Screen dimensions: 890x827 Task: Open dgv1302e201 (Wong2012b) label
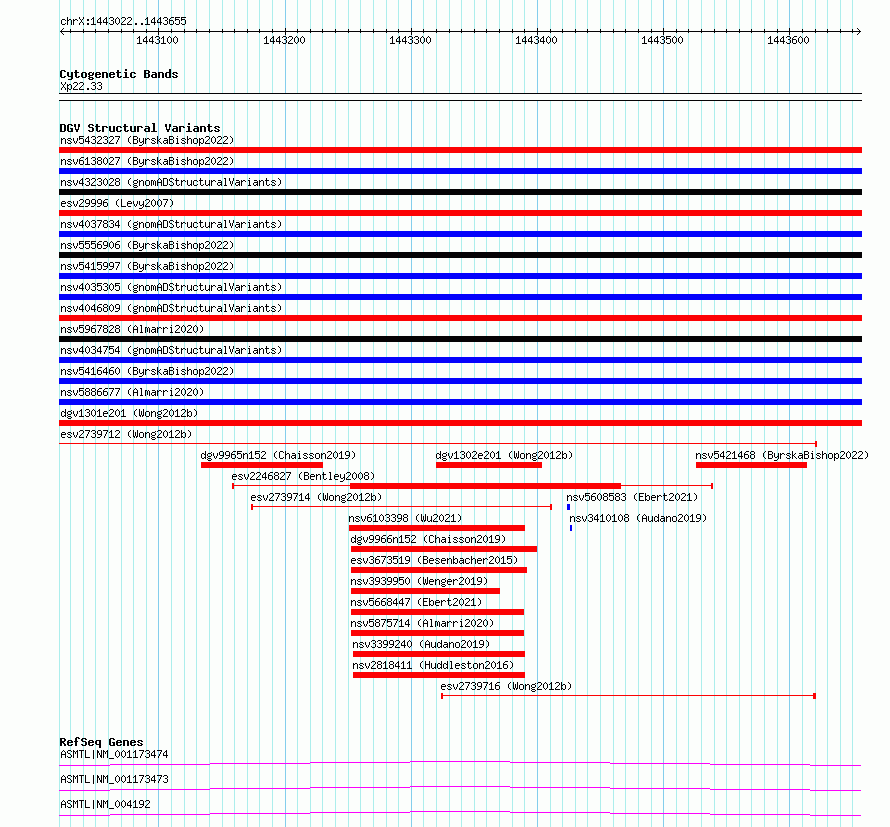504,455
